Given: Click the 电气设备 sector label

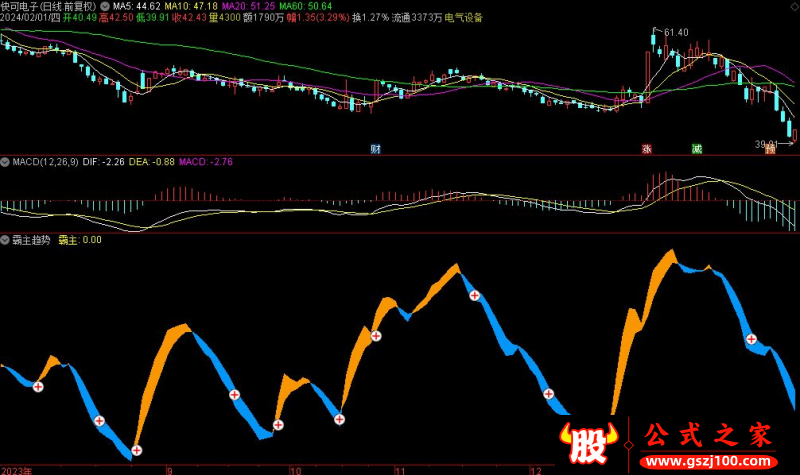Looking at the screenshot, I should pos(463,18).
